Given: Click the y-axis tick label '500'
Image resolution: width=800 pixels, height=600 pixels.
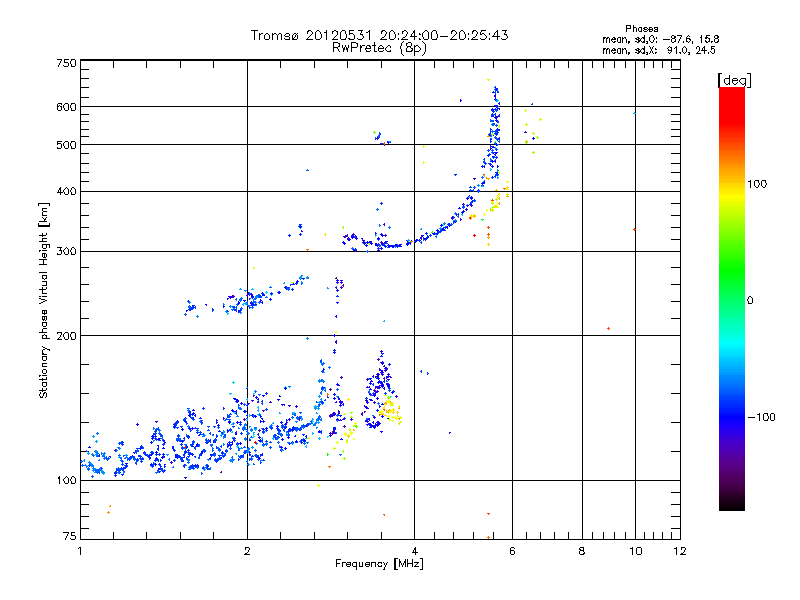Looking at the screenshot, I should pyautogui.click(x=66, y=145).
